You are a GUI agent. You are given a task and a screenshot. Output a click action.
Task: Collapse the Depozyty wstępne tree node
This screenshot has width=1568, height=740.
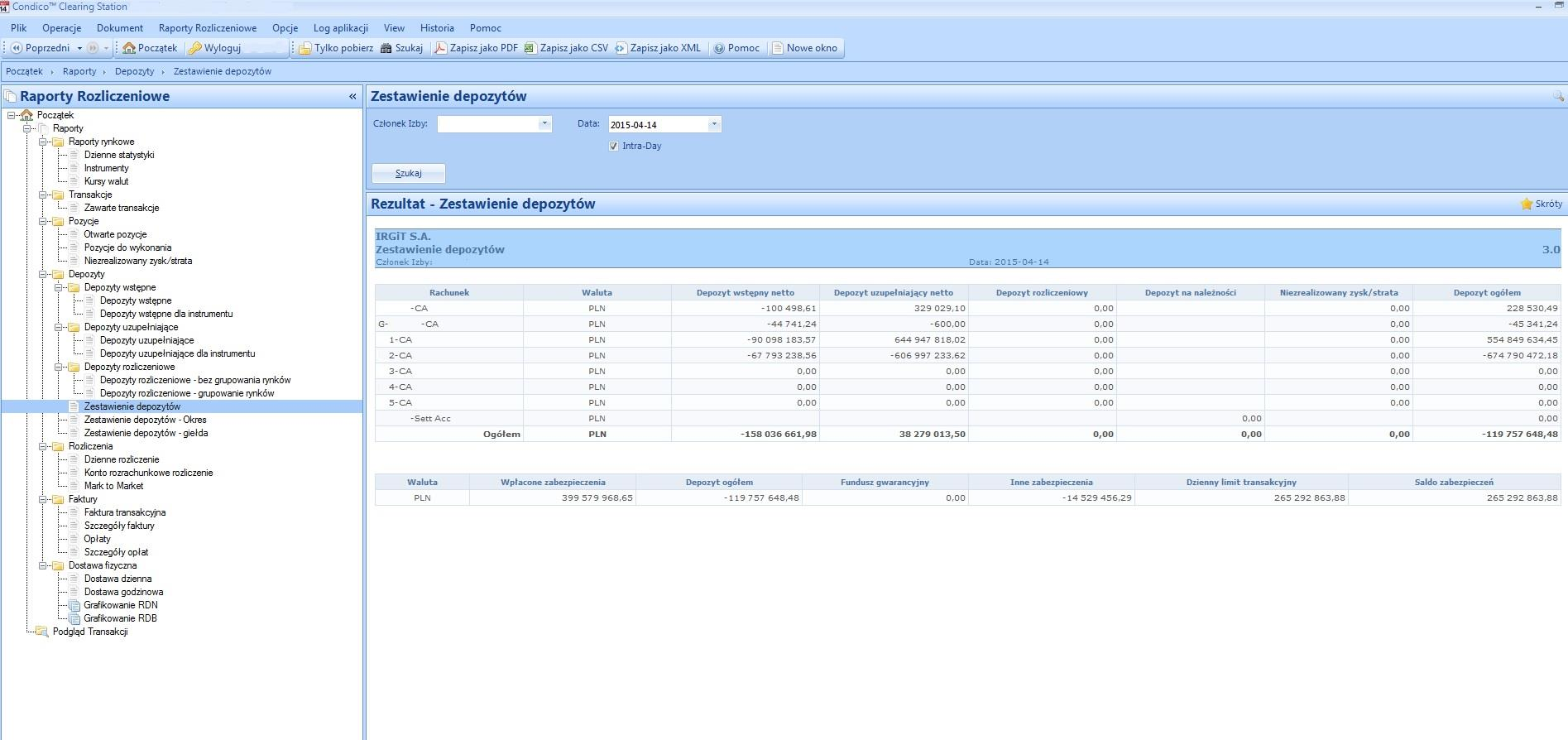59,287
